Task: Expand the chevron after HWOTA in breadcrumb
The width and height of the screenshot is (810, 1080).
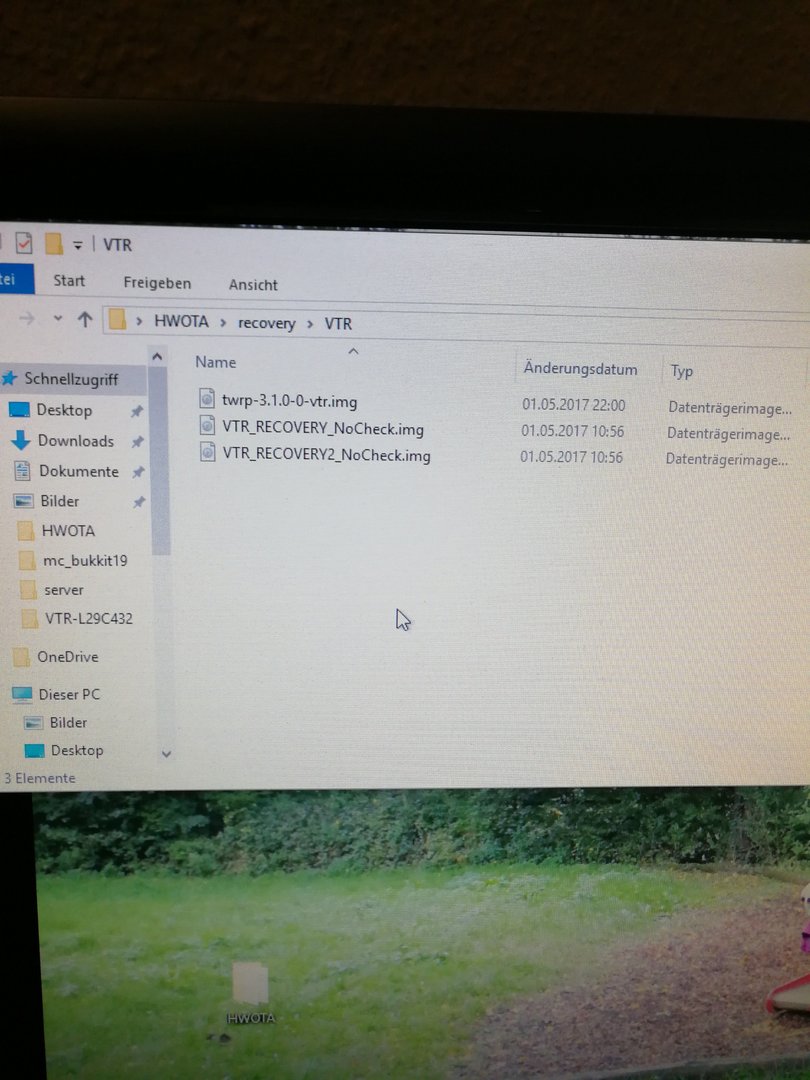Action: (x=223, y=322)
